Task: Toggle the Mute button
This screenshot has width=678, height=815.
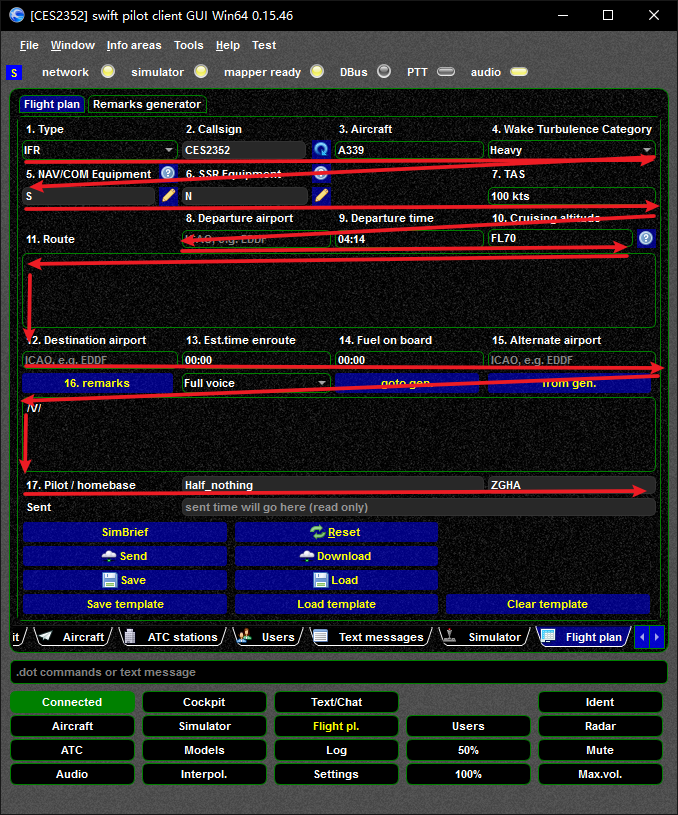Action: click(600, 750)
